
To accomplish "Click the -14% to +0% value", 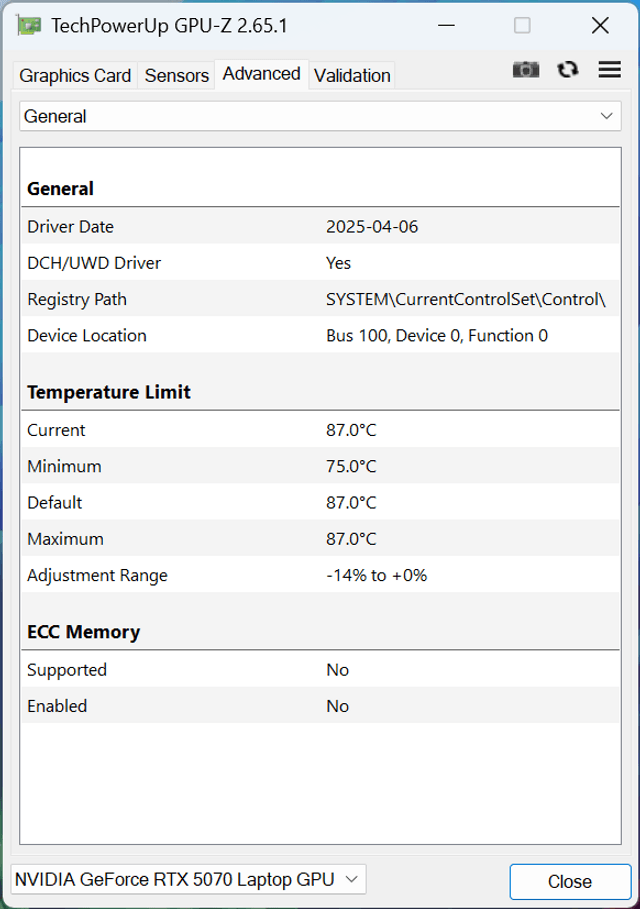I will [376, 576].
